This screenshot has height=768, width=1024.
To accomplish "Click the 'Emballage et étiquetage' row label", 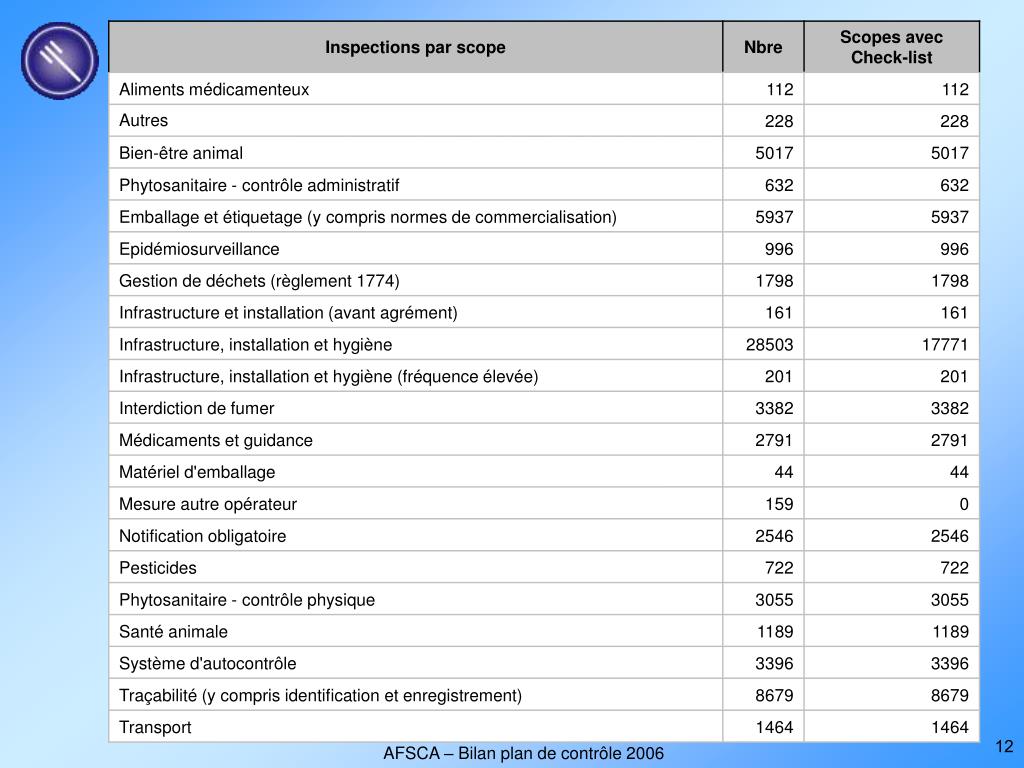I will [368, 217].
